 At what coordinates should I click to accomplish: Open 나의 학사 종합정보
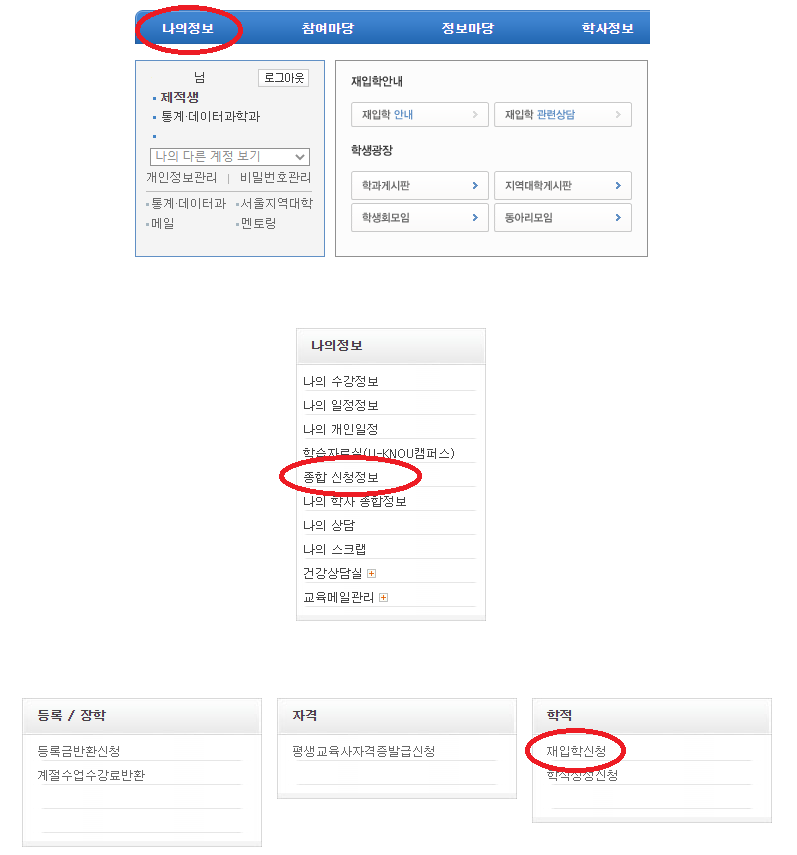355,501
